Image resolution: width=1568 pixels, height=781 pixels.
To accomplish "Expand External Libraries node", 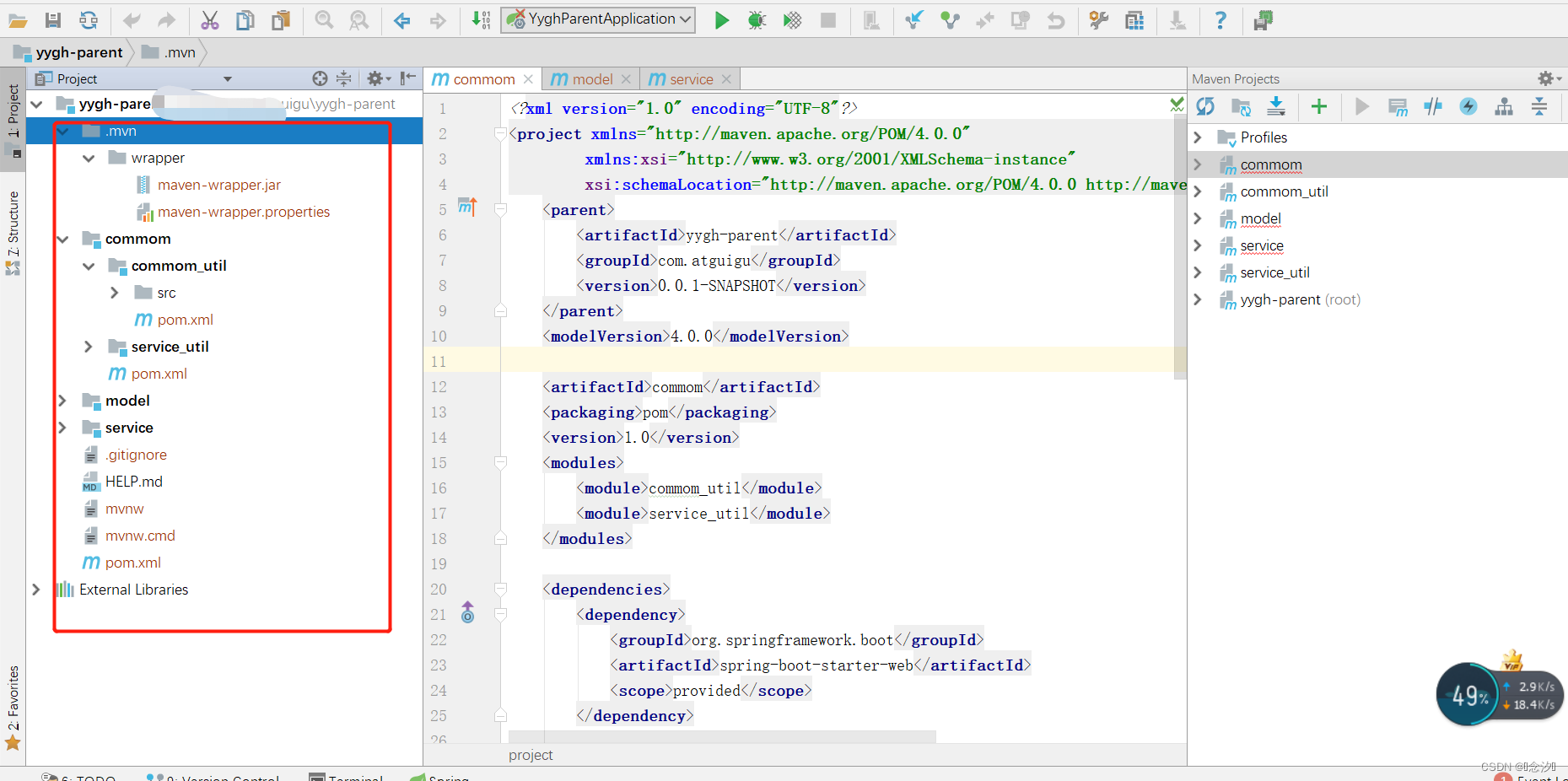I will click(x=35, y=590).
